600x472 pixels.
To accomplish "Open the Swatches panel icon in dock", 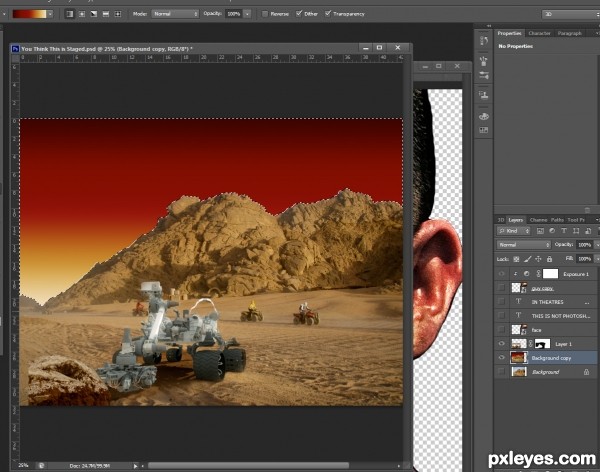I will click(484, 131).
